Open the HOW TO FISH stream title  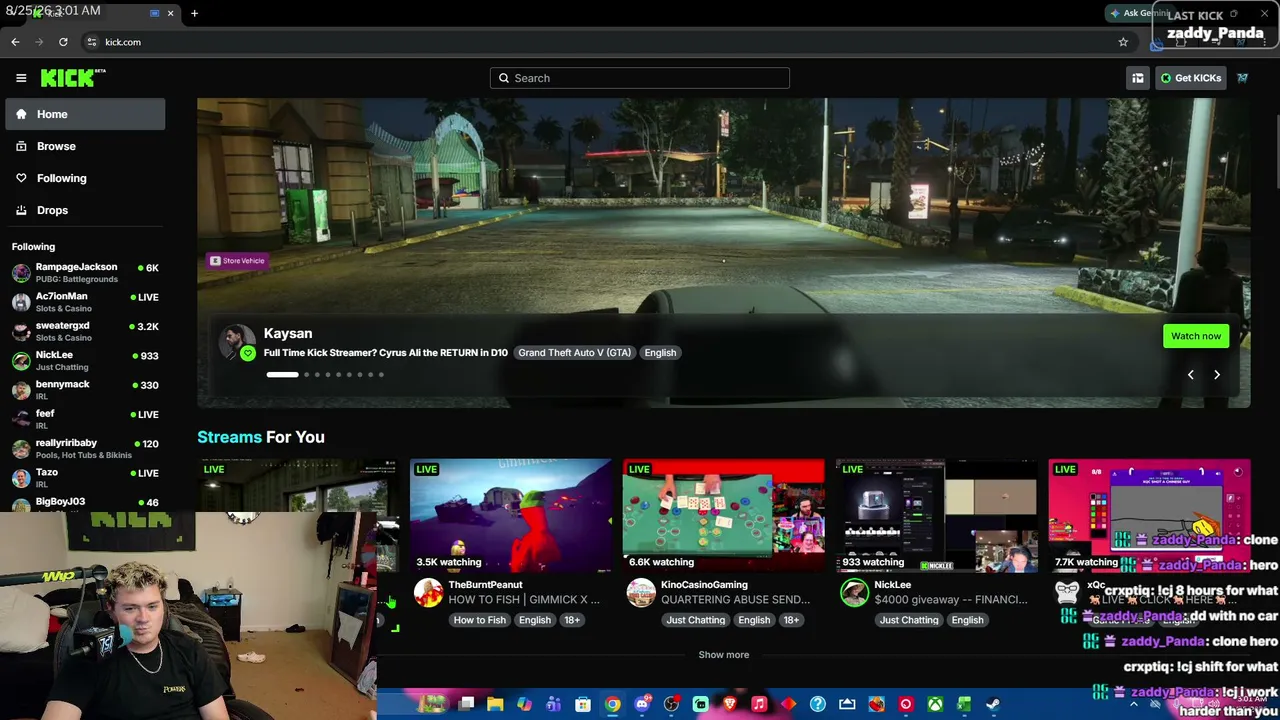pos(524,600)
